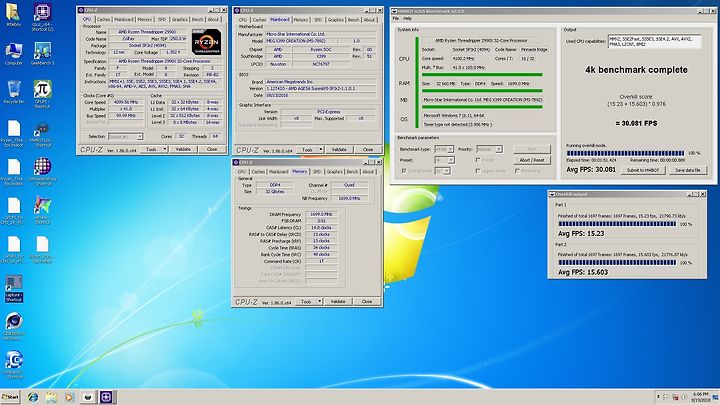720x405 pixels.
Task: Launch Windows Media Player from the taskbar
Action: (x=69, y=397)
